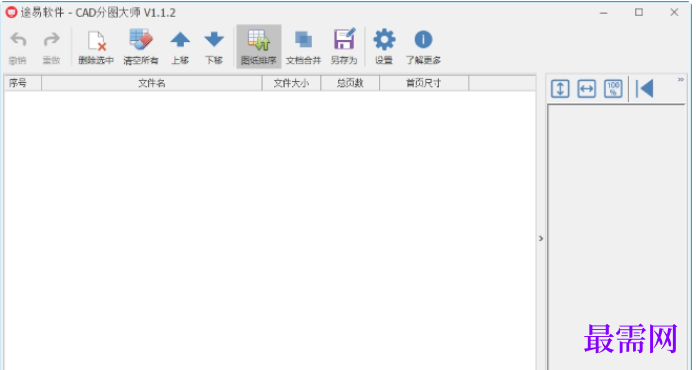This screenshot has width=696, height=370.
Task: Expand preview toolbar overflow chevron
Action: tap(680, 80)
